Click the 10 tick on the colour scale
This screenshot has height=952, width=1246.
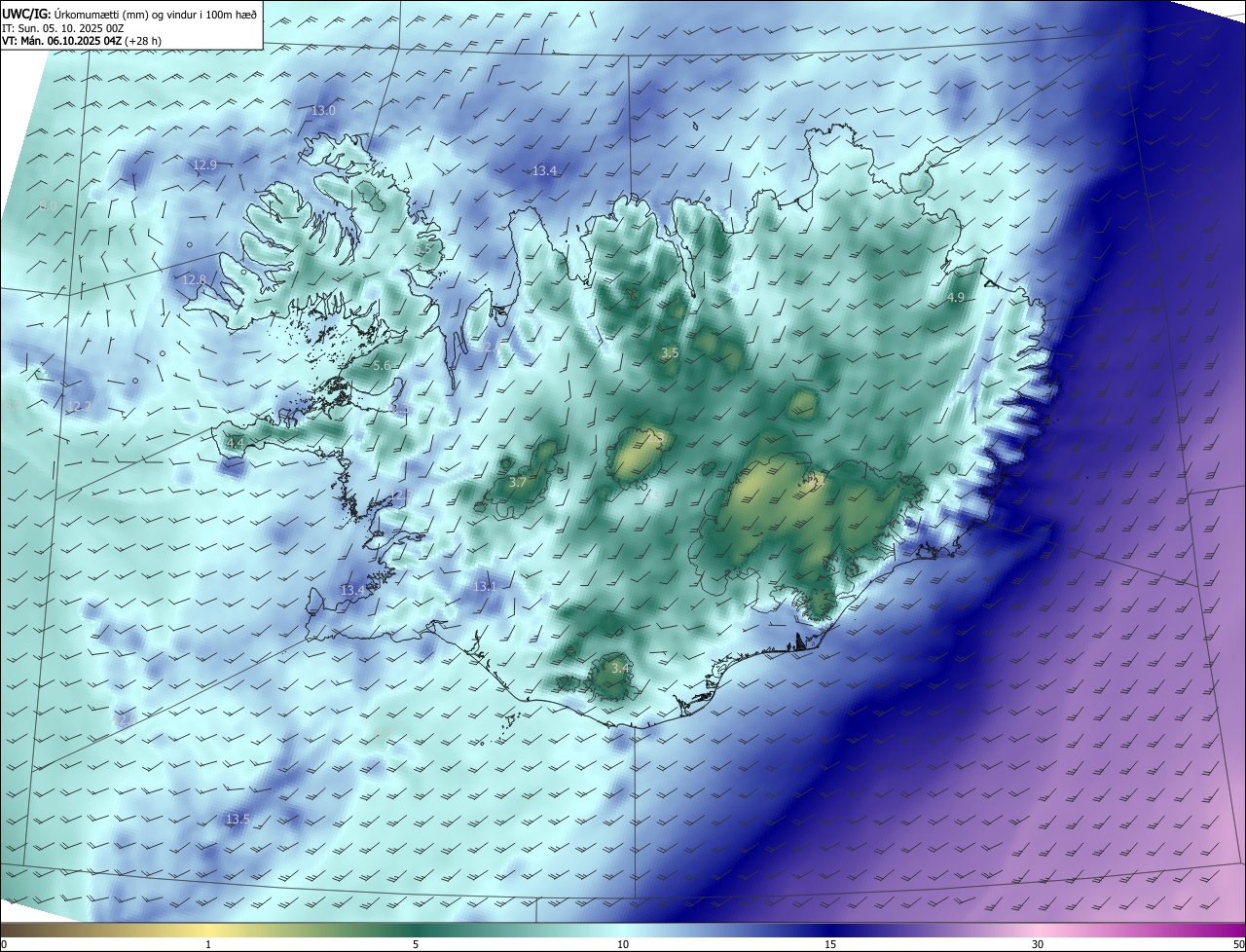623,944
